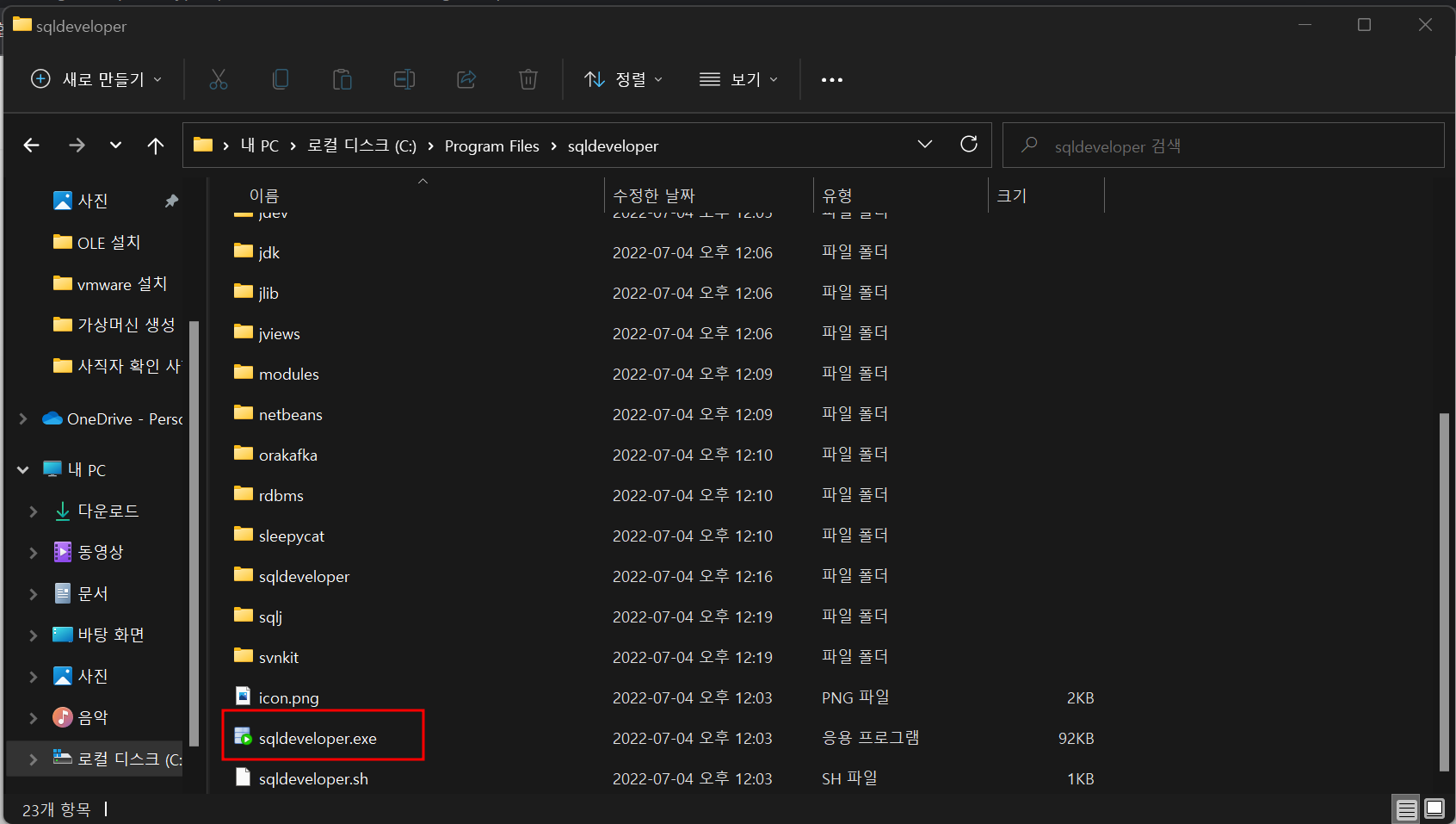Expand the 바탕 화면 tree node
Screen dimensions: 1456x824
pos(34,635)
